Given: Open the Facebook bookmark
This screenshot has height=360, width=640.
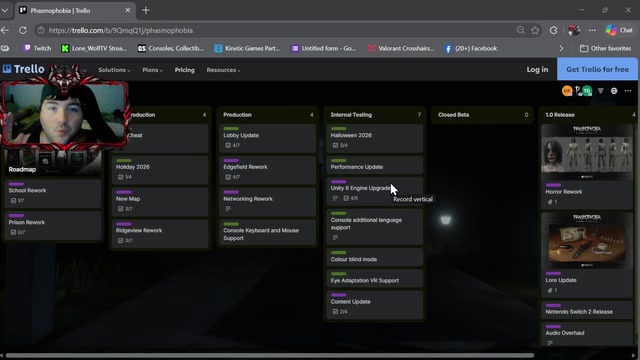Looking at the screenshot, I should tap(471, 48).
